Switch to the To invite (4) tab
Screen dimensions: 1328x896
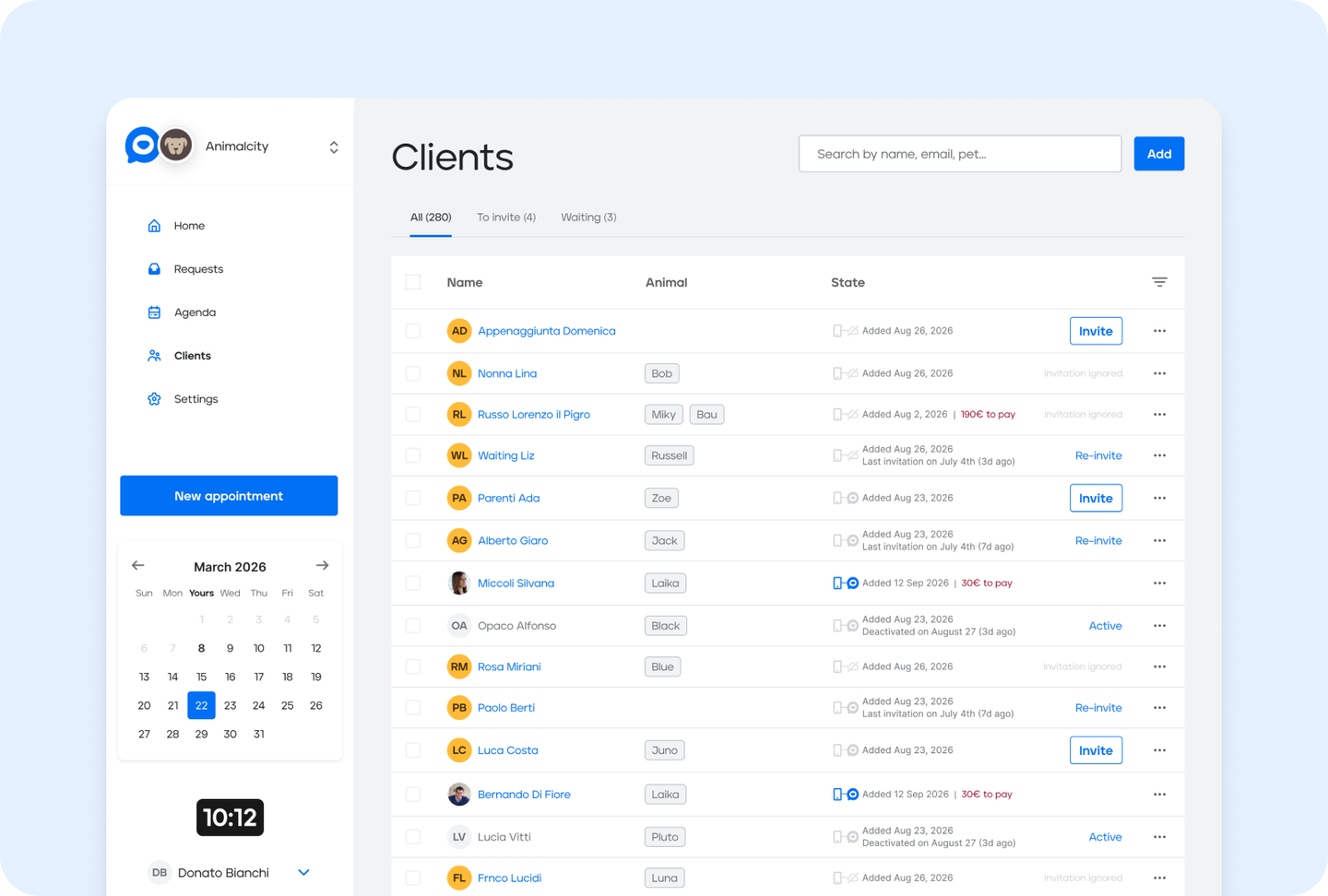tap(506, 218)
